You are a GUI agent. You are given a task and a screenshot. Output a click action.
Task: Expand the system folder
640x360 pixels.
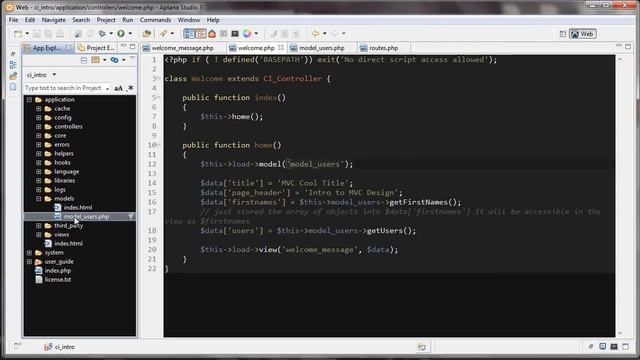pos(29,253)
